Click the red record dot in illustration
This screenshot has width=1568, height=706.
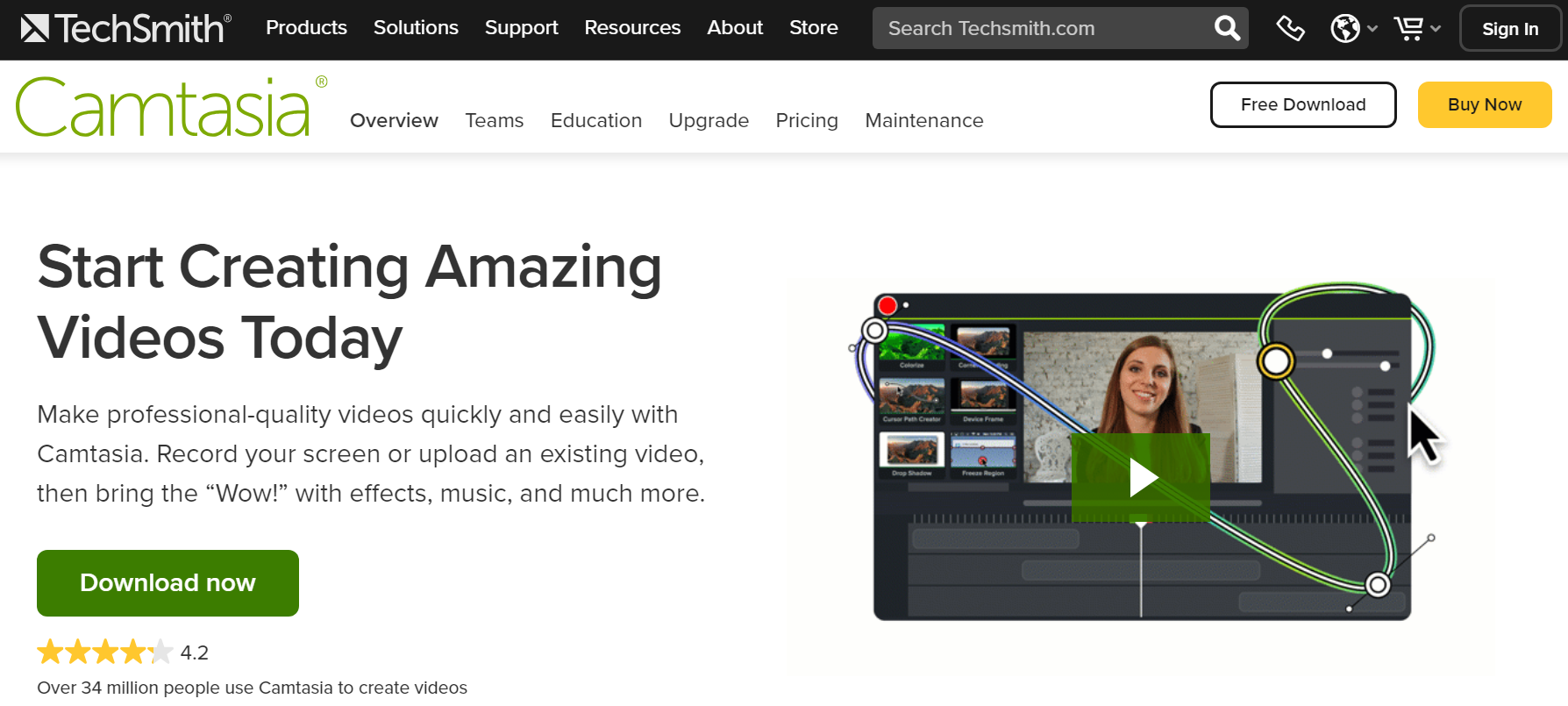pos(887,305)
